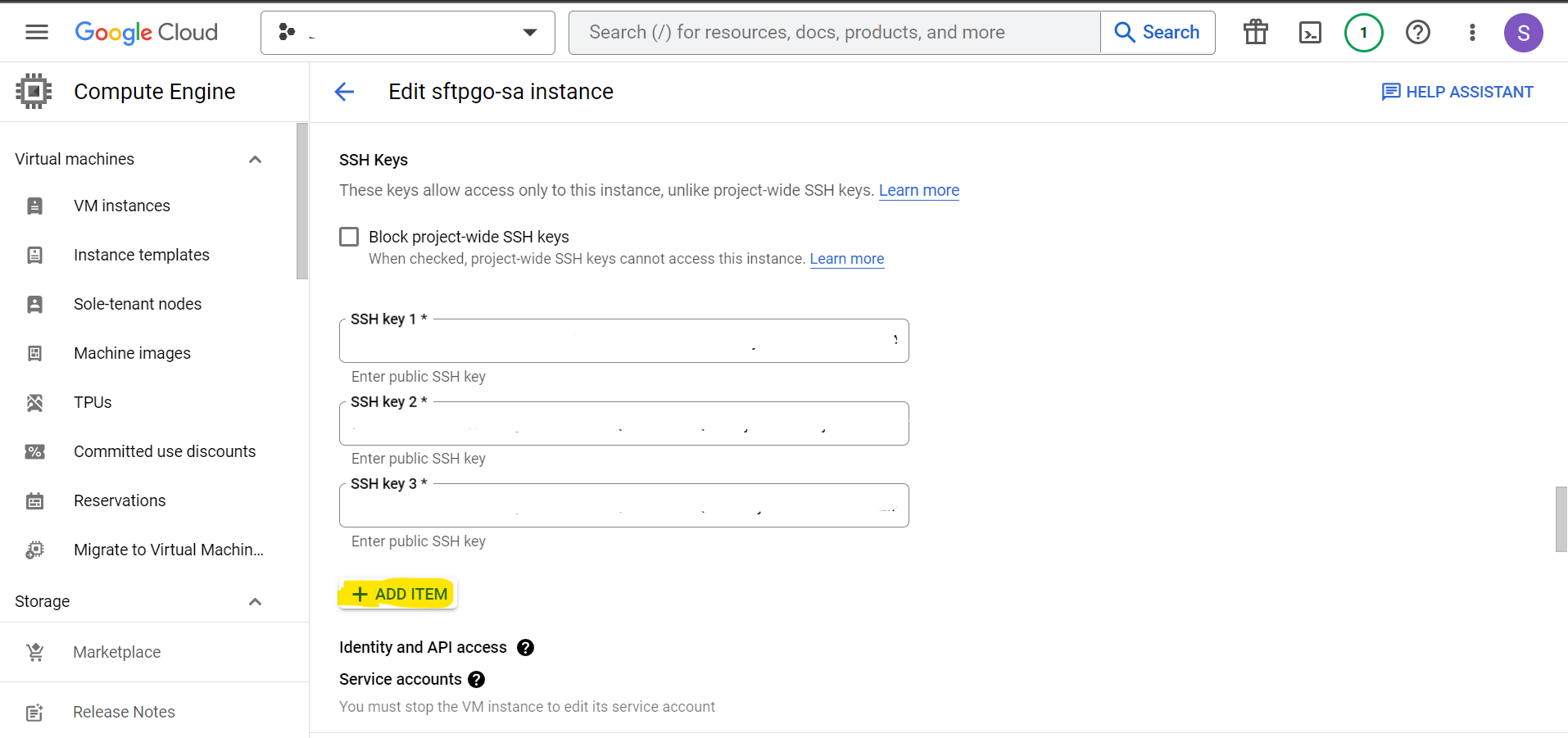Viewport: 1568px width, 738px height.
Task: View the notifications indicator
Action: (1362, 32)
